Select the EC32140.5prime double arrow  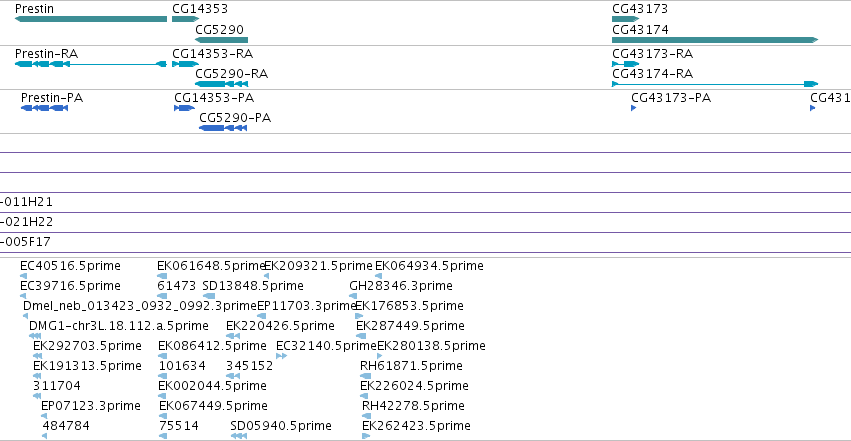[281, 356]
